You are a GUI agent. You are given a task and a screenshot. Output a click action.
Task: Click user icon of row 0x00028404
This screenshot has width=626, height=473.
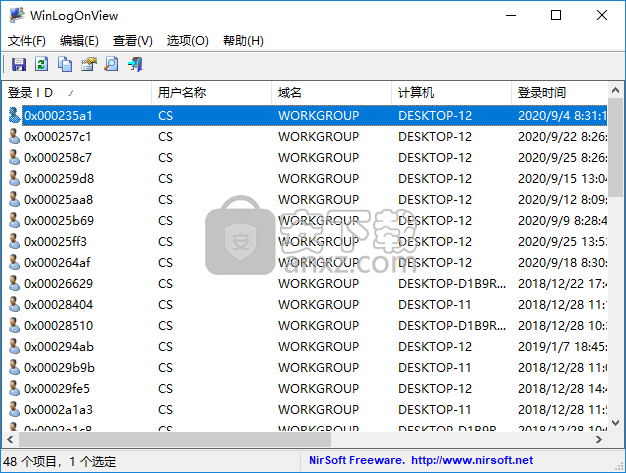14,305
